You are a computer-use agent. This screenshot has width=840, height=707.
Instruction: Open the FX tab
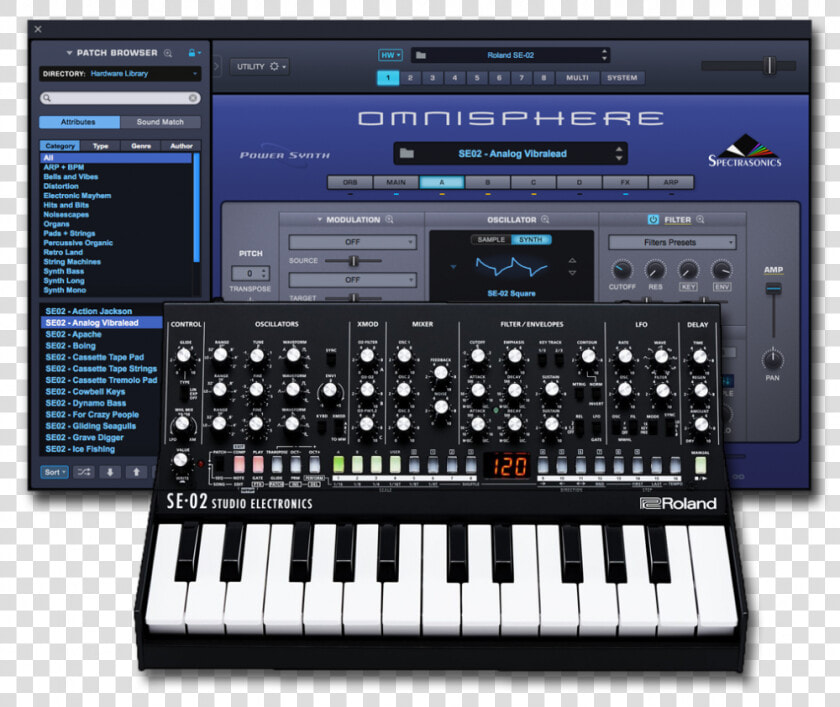(625, 182)
